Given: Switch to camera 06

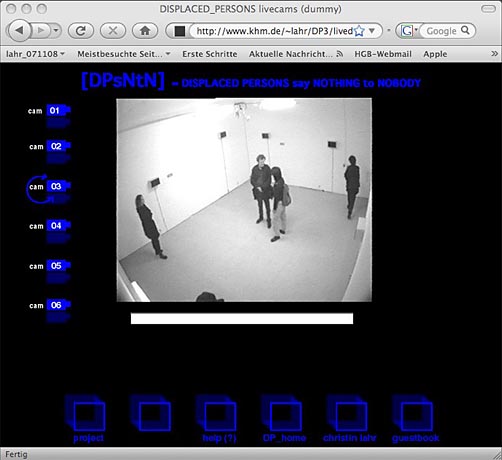Looking at the screenshot, I should [x=59, y=305].
